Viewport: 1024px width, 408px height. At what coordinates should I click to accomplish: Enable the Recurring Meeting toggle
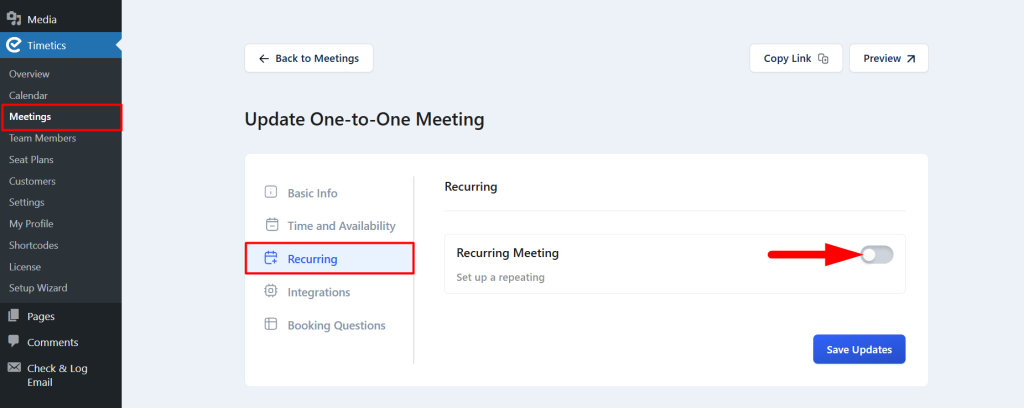coord(876,255)
